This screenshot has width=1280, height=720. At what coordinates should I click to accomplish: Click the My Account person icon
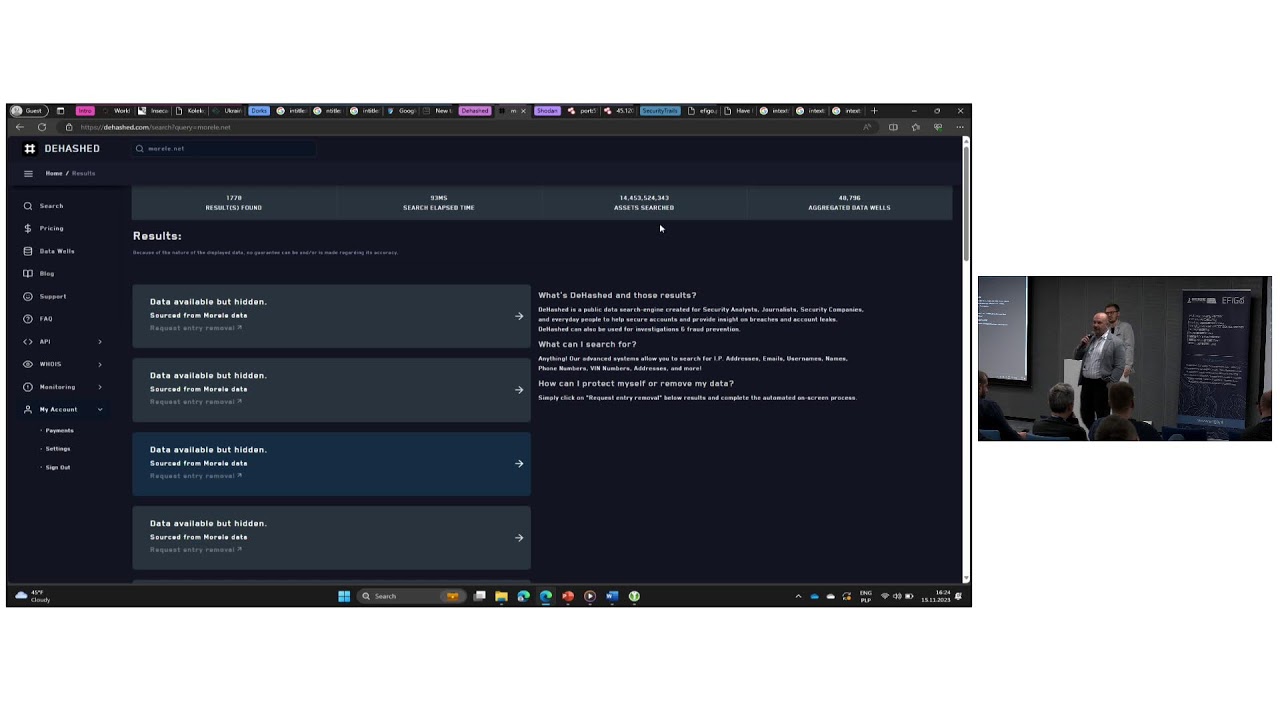(x=28, y=409)
